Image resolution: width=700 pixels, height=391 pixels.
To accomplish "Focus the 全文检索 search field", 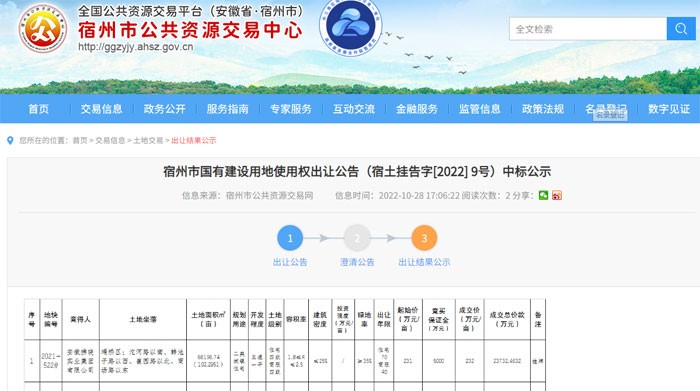I will (x=588, y=29).
